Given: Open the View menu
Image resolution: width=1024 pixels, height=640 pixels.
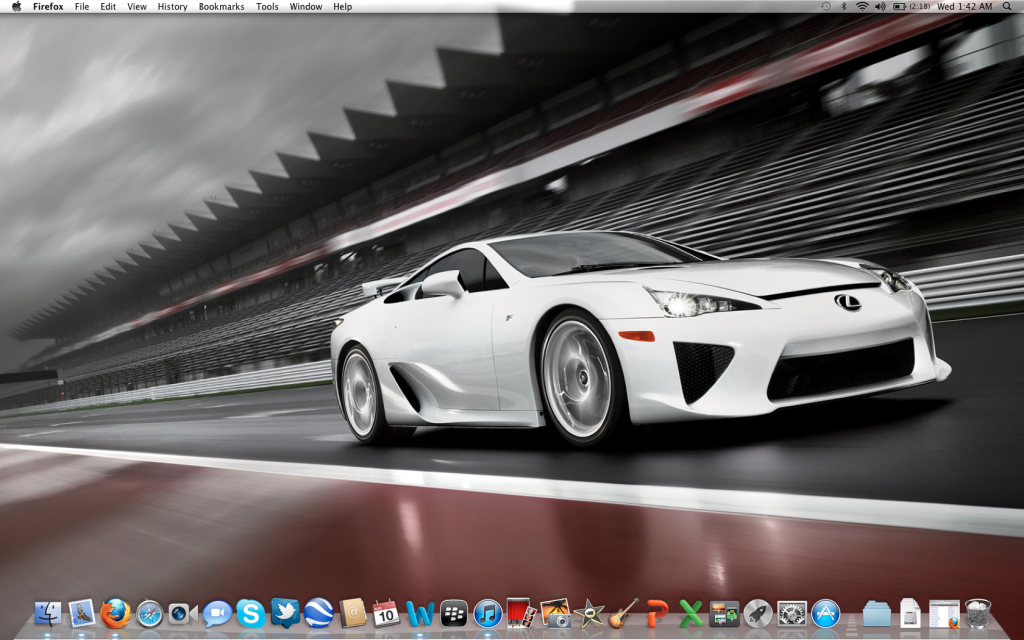Looking at the screenshot, I should coord(136,7).
